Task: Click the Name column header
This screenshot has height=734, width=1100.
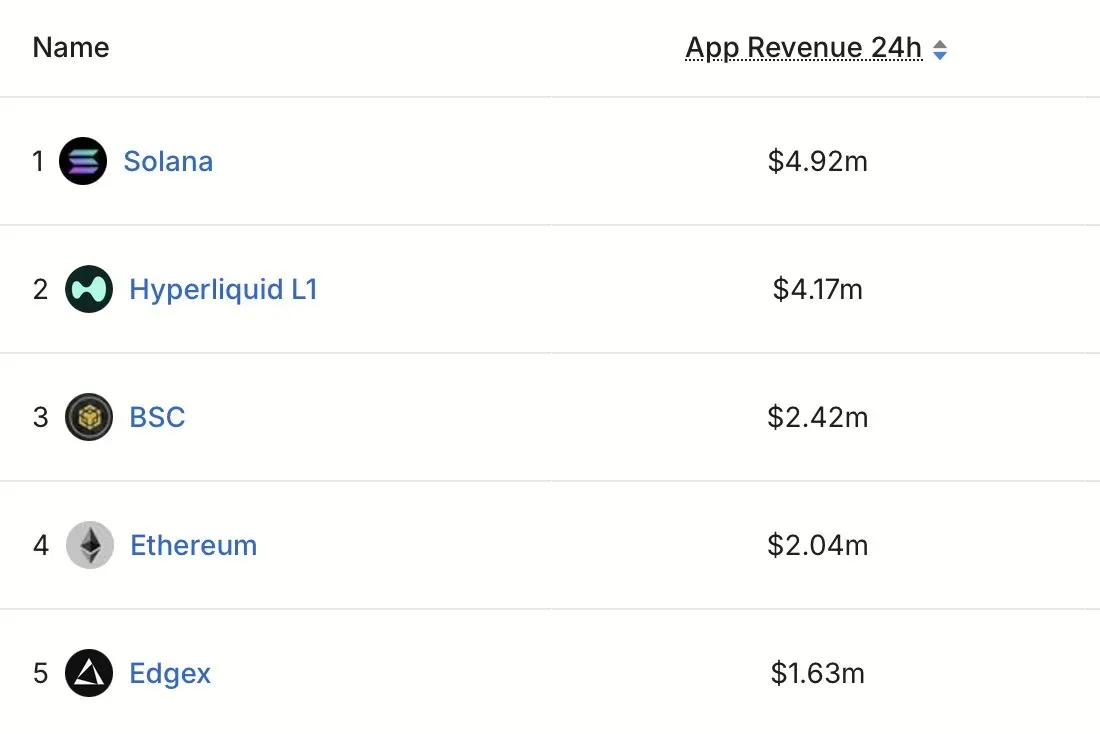Action: coord(71,47)
